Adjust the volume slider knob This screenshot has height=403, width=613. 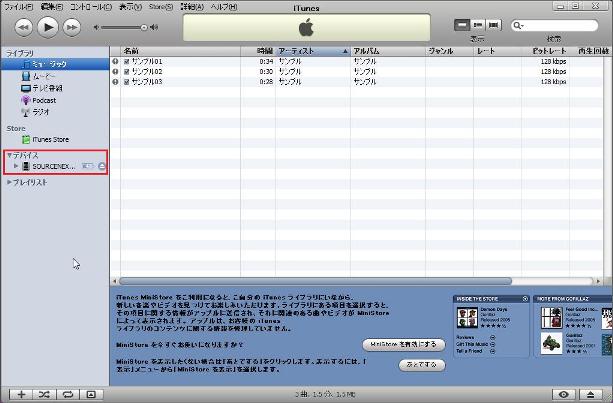[x=143, y=27]
